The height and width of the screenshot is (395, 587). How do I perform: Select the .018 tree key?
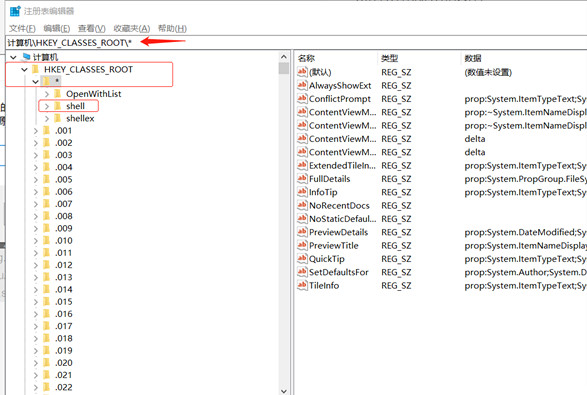pos(64,338)
